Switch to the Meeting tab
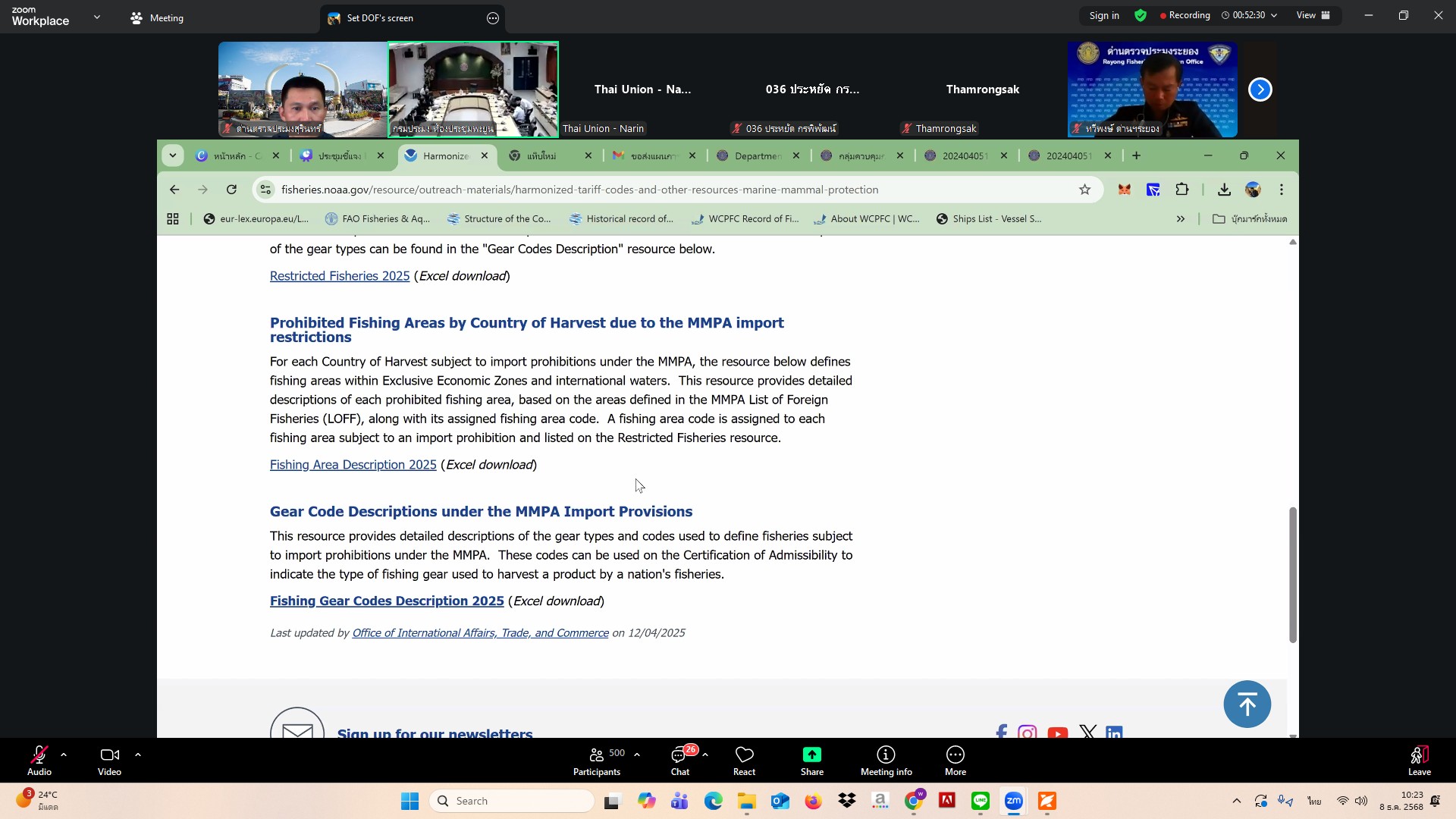1456x819 pixels. 157,18
